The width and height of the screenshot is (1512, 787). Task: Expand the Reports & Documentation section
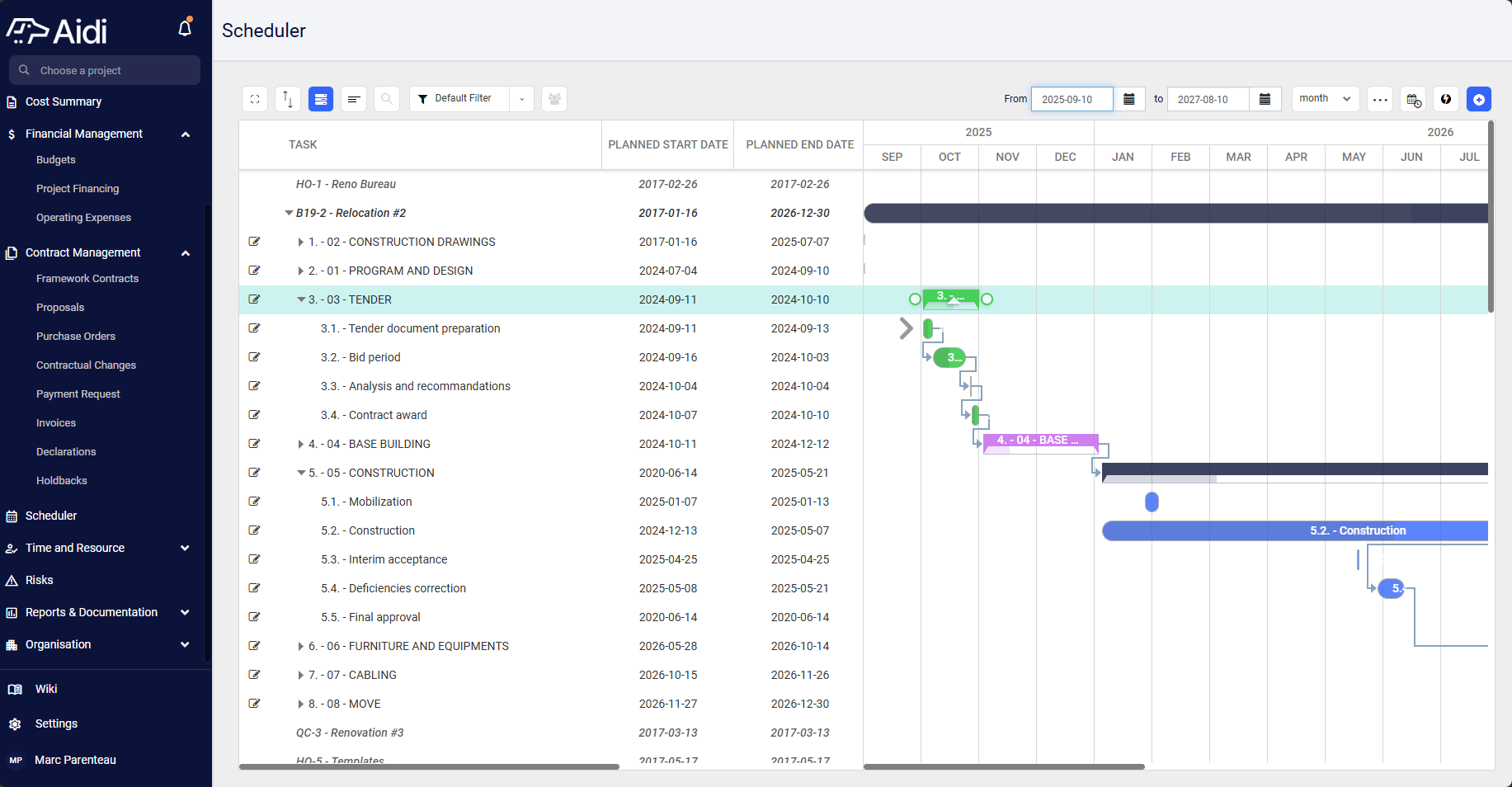[186, 612]
